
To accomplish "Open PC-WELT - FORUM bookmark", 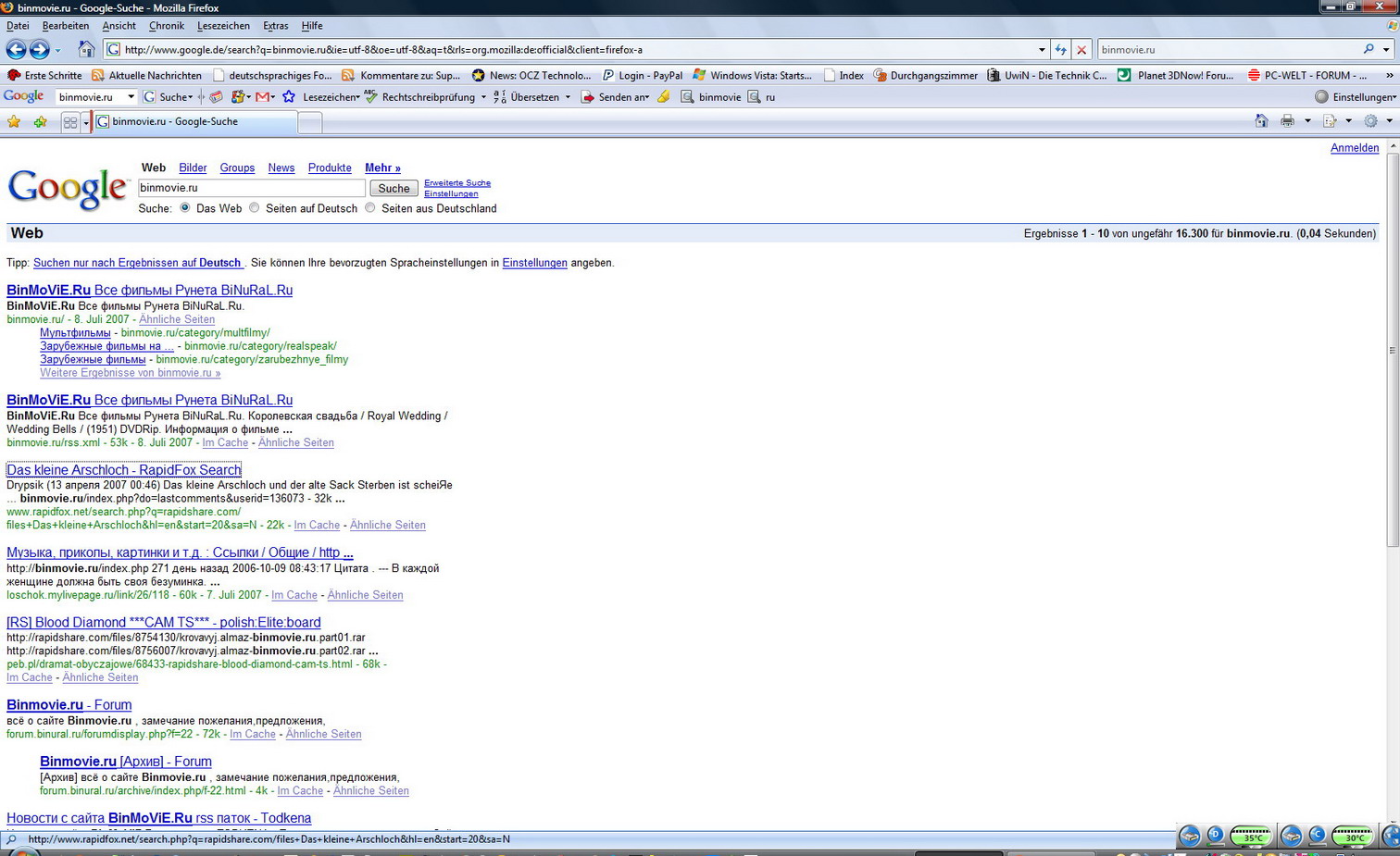I will click(1307, 75).
